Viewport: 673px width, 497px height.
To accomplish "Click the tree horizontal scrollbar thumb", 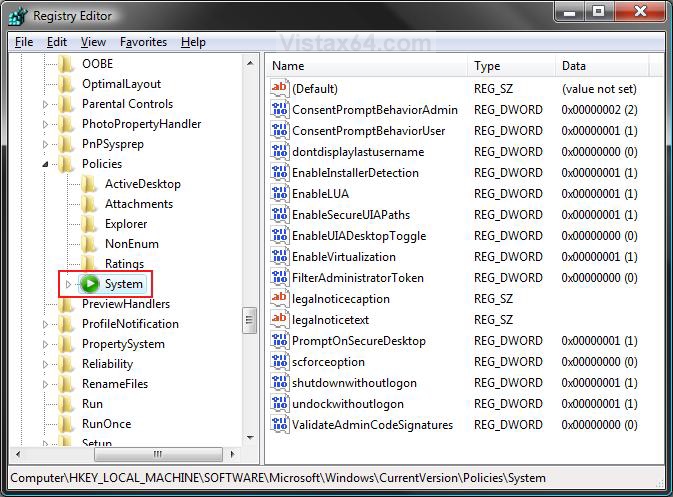I will click(x=158, y=454).
